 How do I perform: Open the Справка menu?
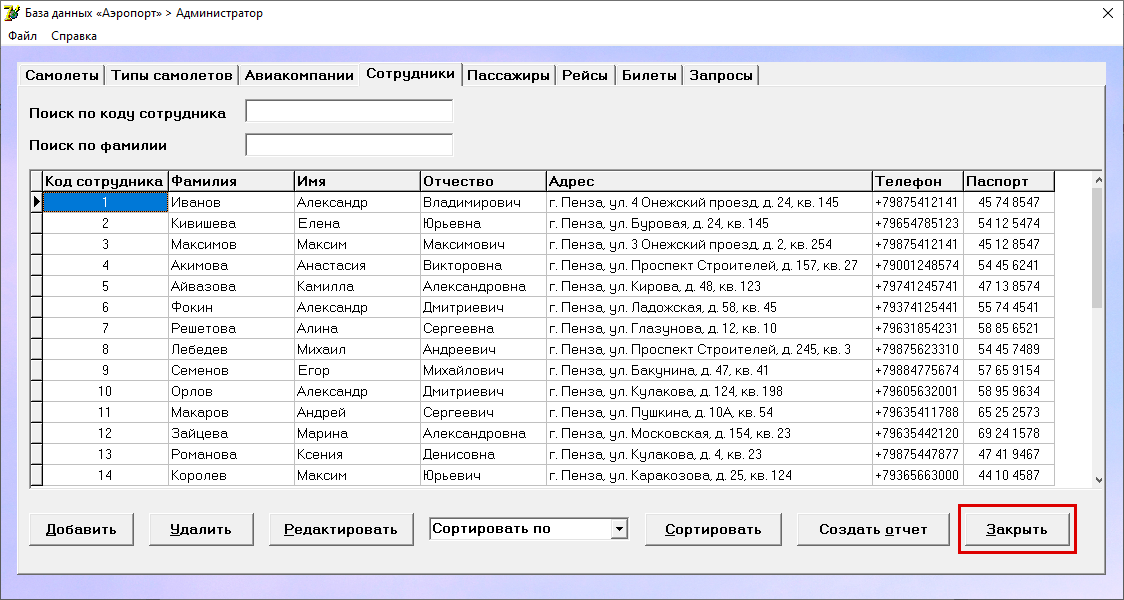(x=74, y=36)
